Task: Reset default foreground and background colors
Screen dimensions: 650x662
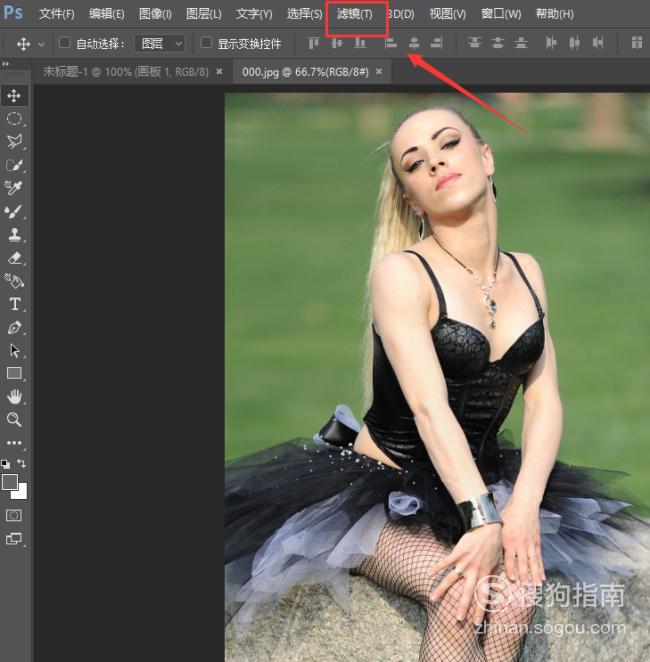Action: [5, 464]
